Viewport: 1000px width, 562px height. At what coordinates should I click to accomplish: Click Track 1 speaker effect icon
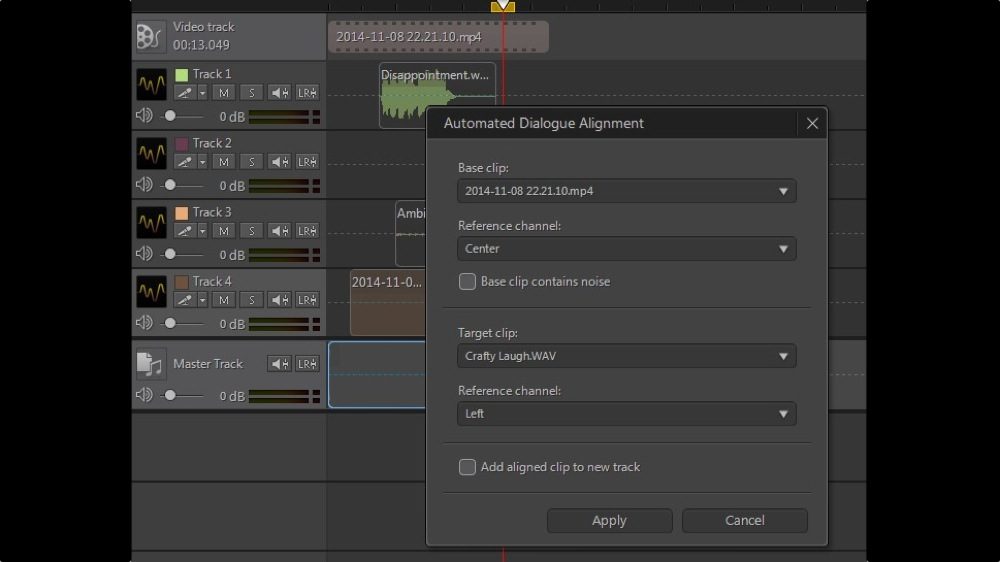pos(279,93)
